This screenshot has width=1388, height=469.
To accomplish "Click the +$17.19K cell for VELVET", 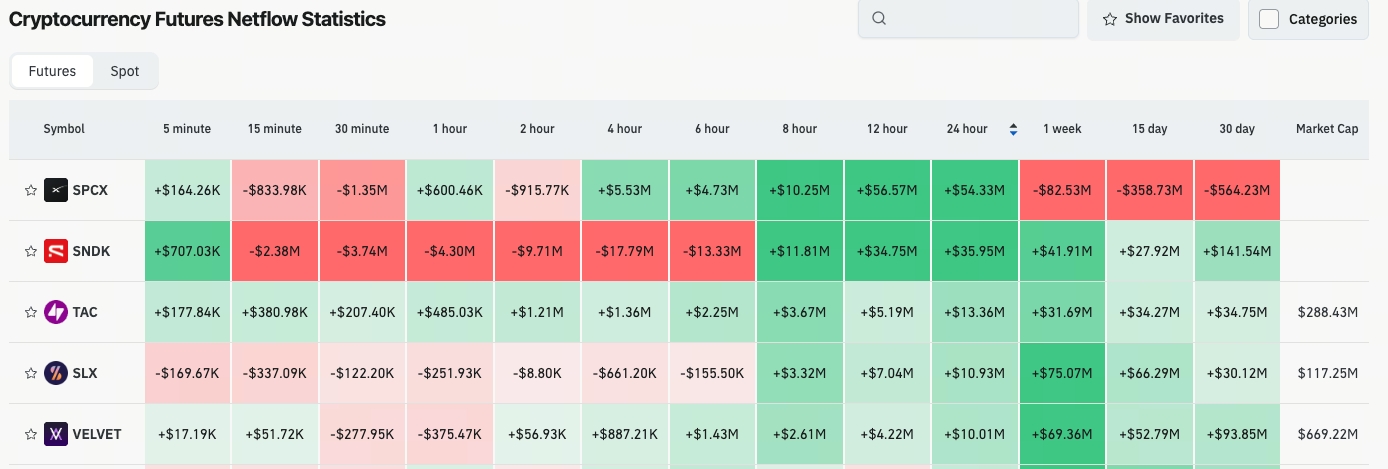I will coord(187,434).
